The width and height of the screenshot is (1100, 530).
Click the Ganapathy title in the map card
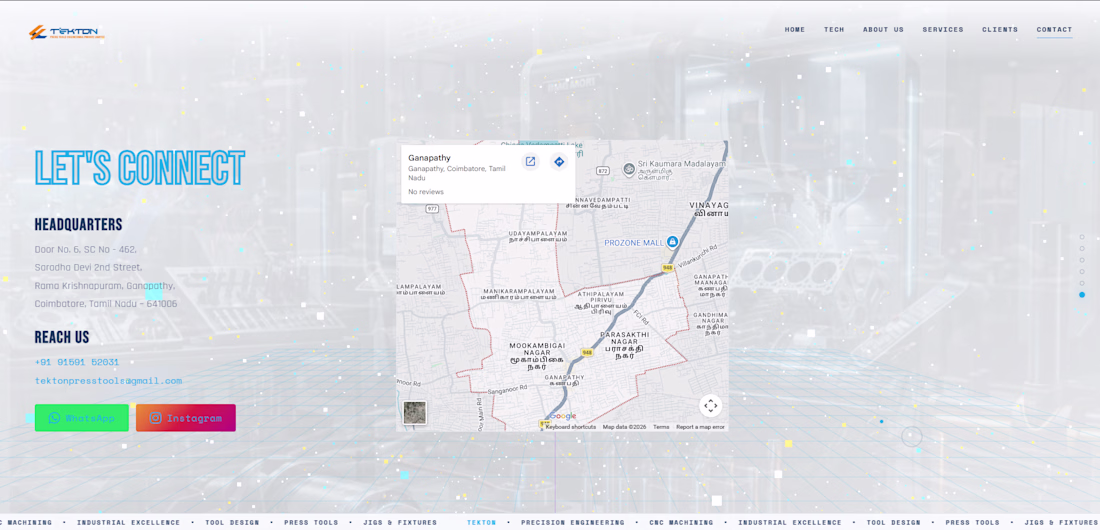click(x=429, y=158)
